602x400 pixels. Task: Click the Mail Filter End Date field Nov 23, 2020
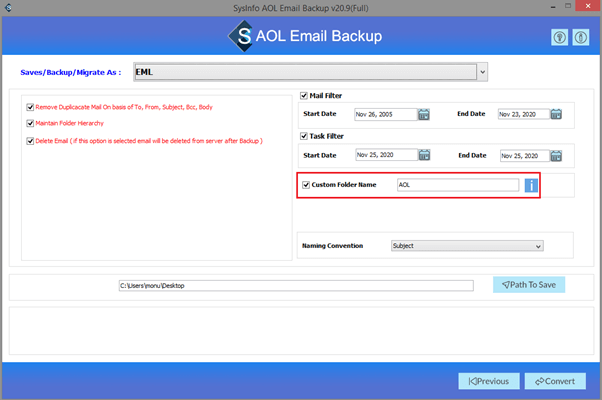tap(524, 114)
